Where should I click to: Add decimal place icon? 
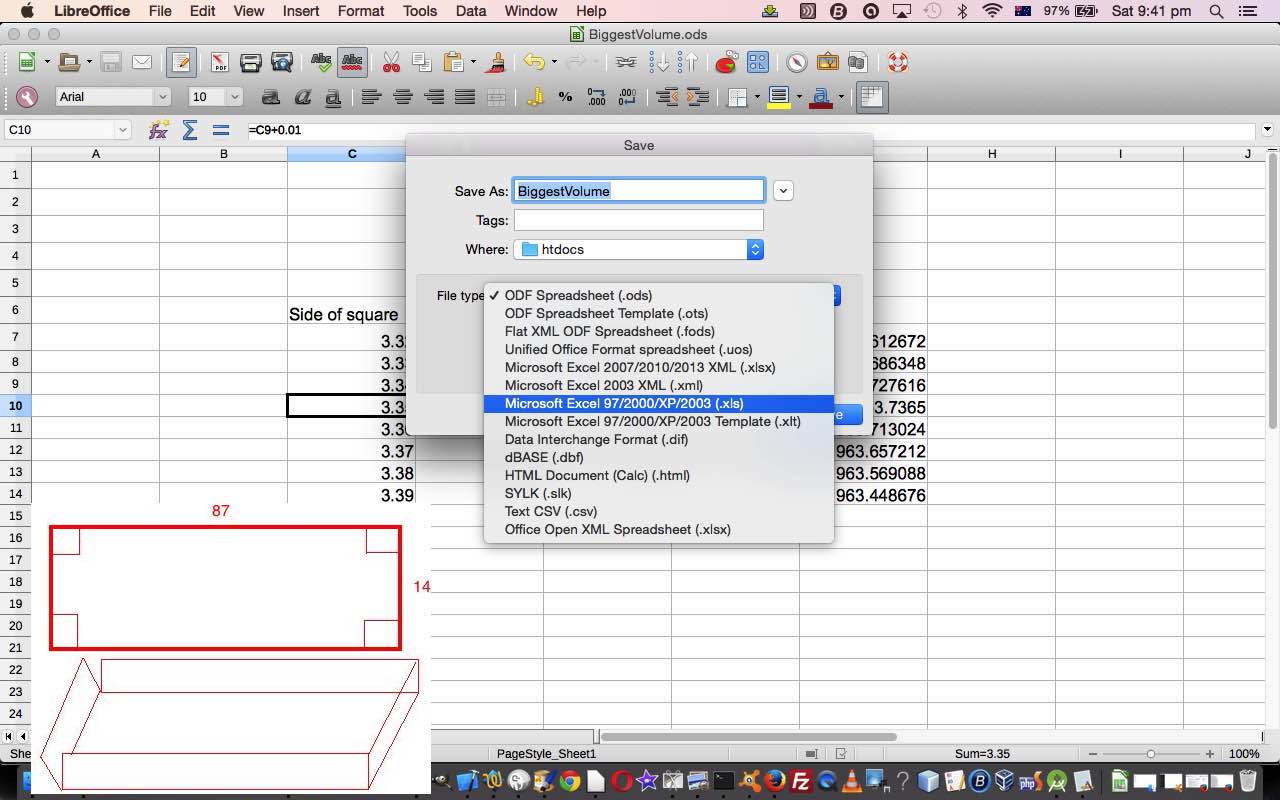click(x=596, y=97)
